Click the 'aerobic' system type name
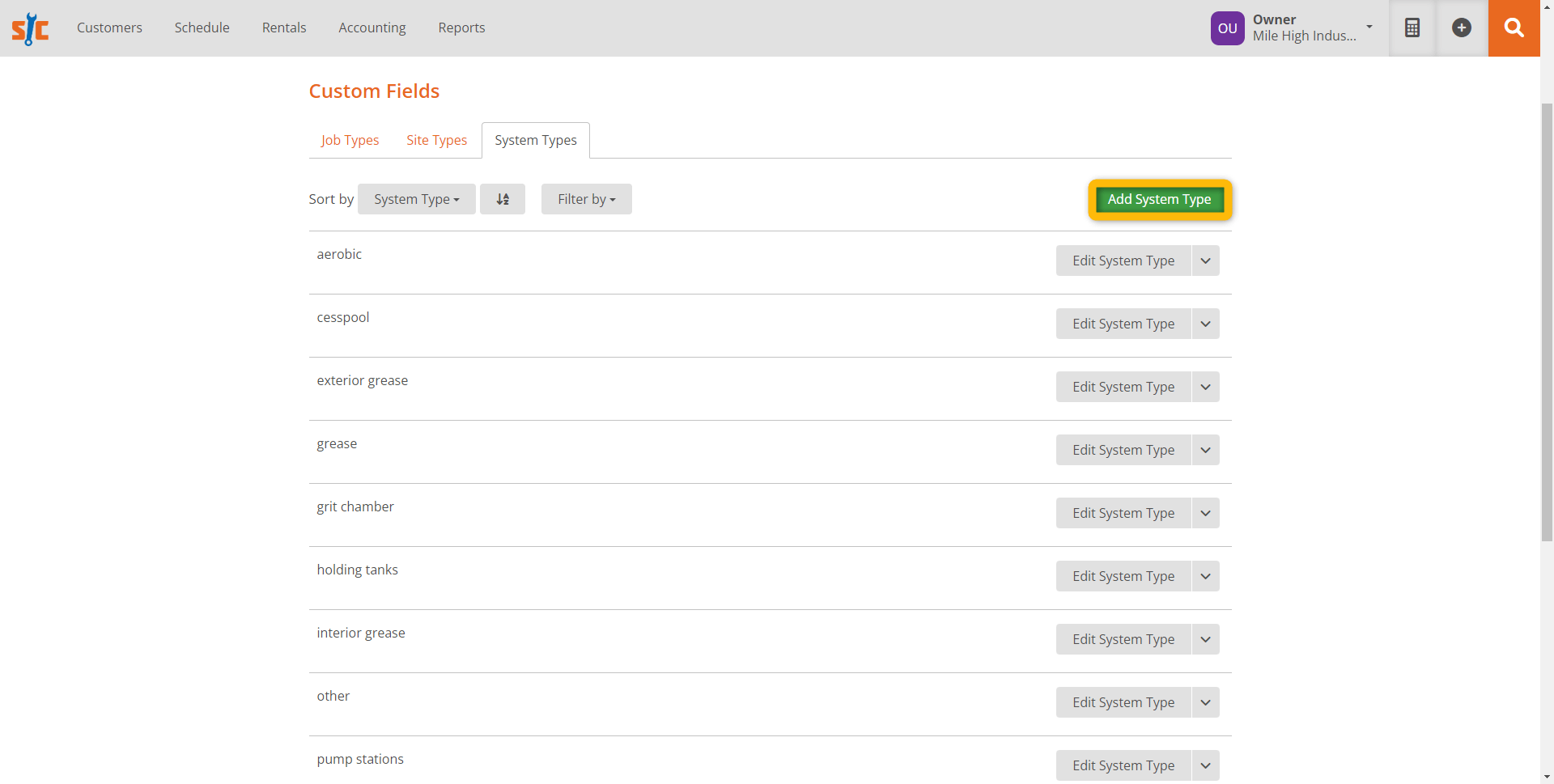This screenshot has width=1554, height=784. coord(339,254)
